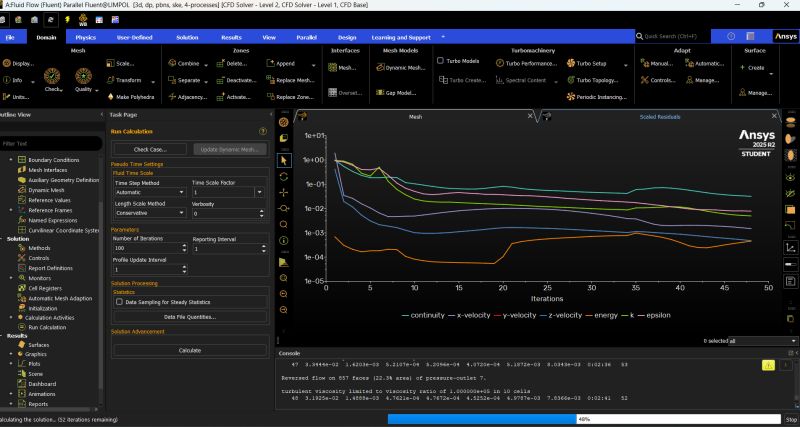This screenshot has width=800, height=427.
Task: Open Time Scale Factor dropdown arrow
Action: point(260,192)
